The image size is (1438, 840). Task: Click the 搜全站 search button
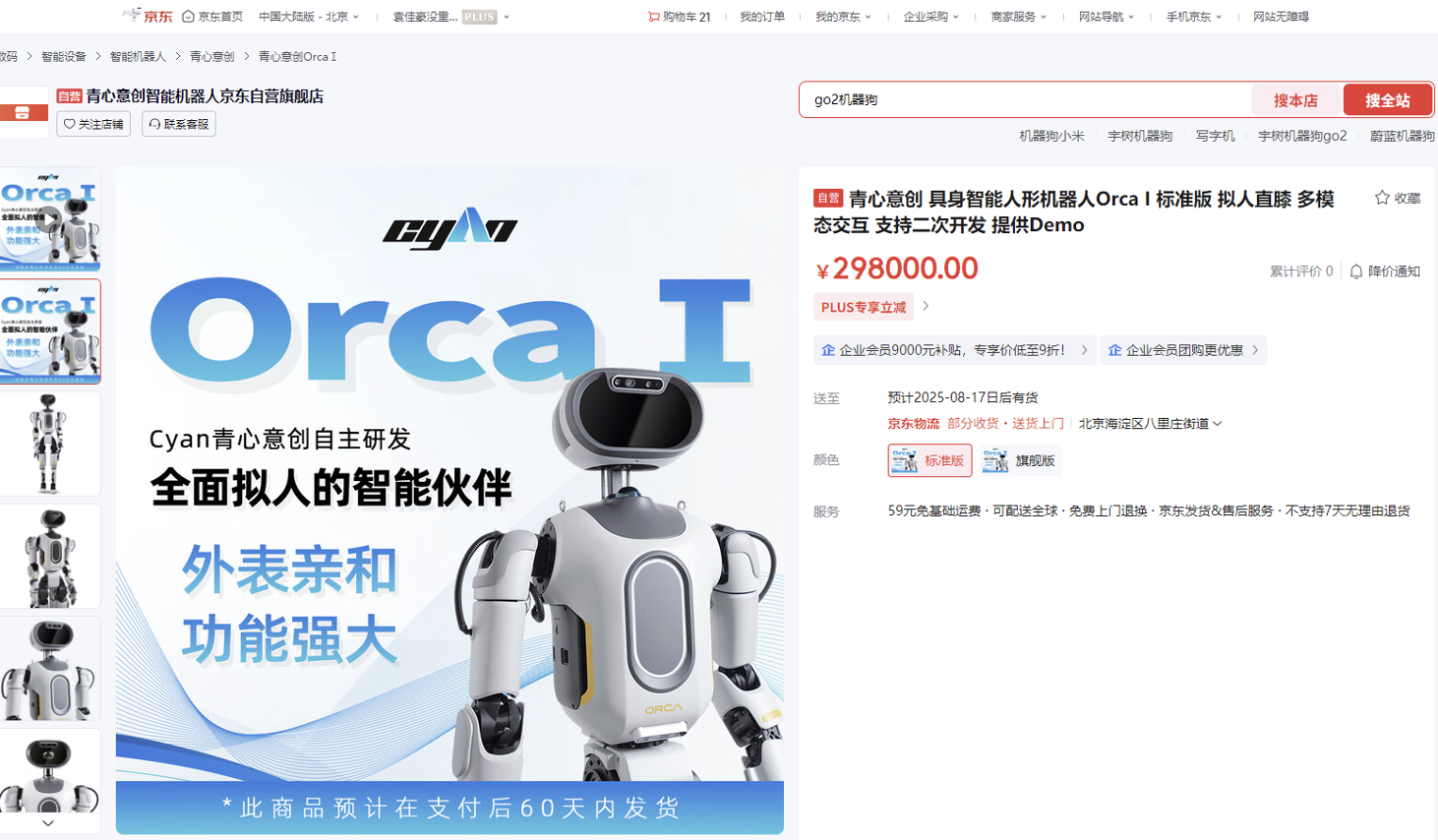(x=1387, y=100)
